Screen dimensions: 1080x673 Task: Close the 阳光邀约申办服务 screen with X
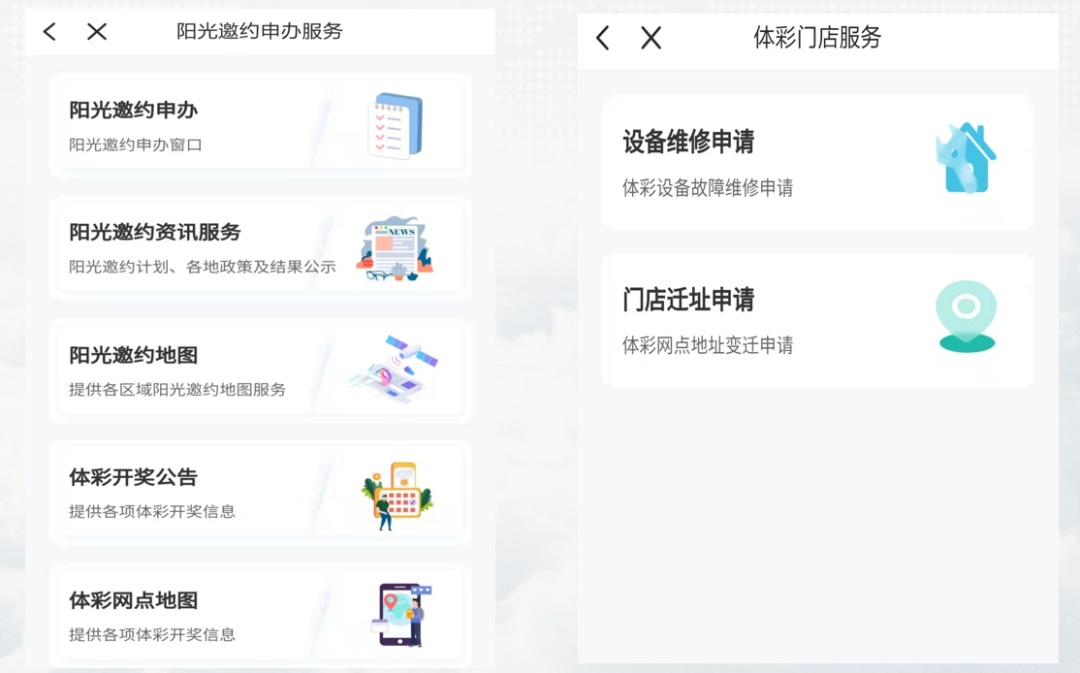[97, 31]
